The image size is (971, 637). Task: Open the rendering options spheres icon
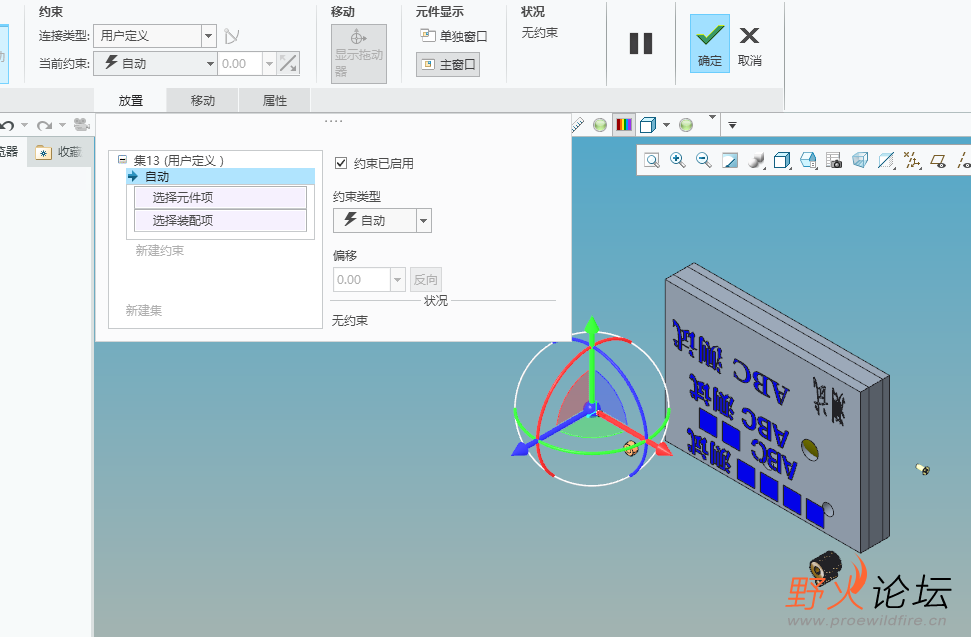[756, 161]
